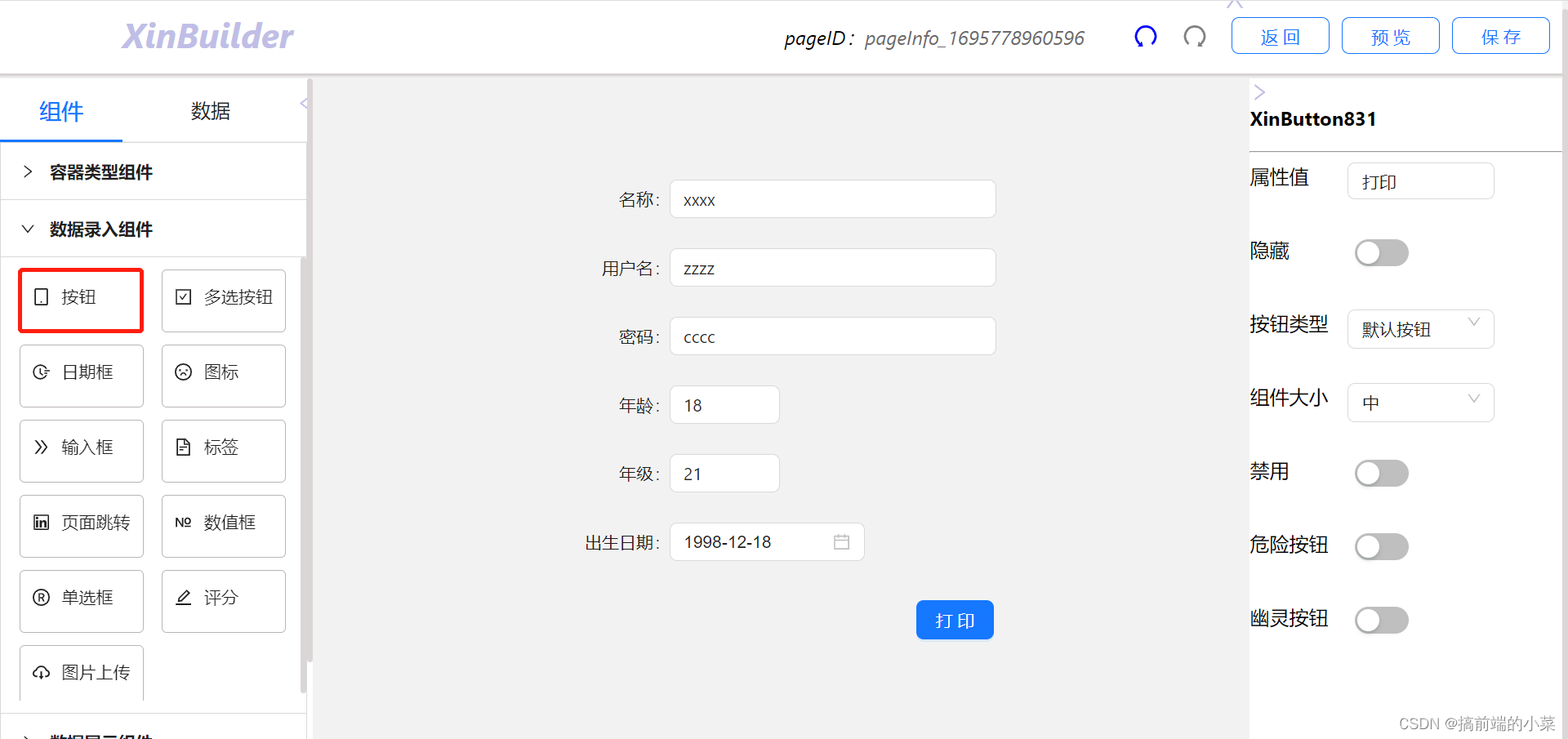Select the 日期框 clock icon
Screen dimensions: 1568x739
tap(42, 372)
